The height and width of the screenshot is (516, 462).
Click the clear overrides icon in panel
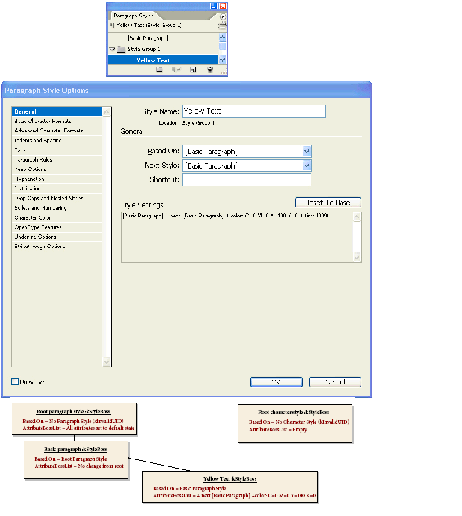point(176,69)
